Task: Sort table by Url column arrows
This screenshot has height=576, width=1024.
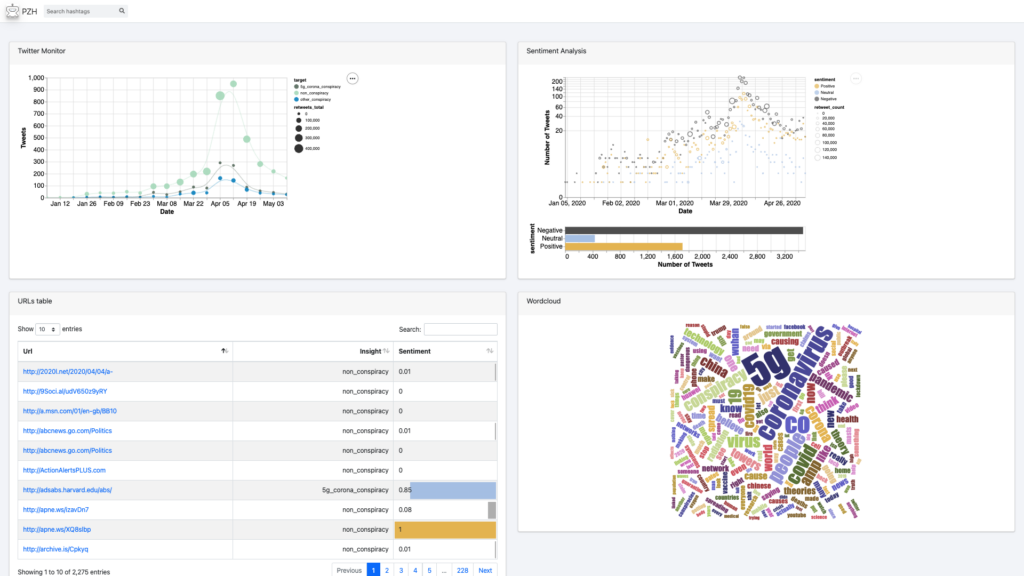Action: 224,351
